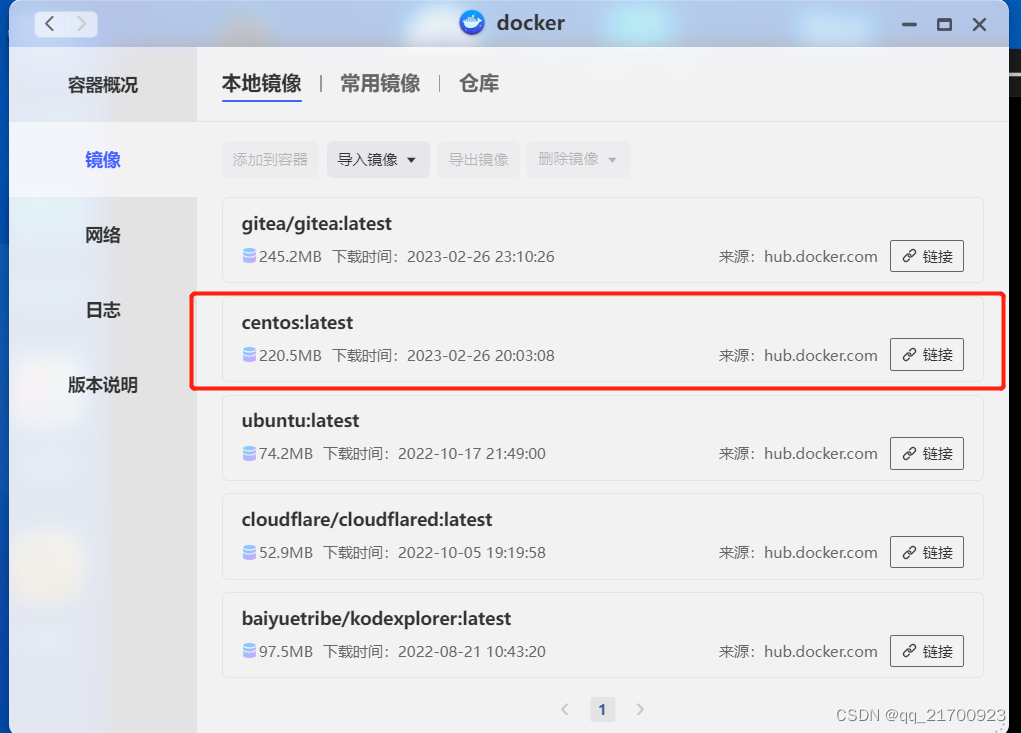Open 容器概况 in the sidebar
1021x733 pixels.
point(103,85)
